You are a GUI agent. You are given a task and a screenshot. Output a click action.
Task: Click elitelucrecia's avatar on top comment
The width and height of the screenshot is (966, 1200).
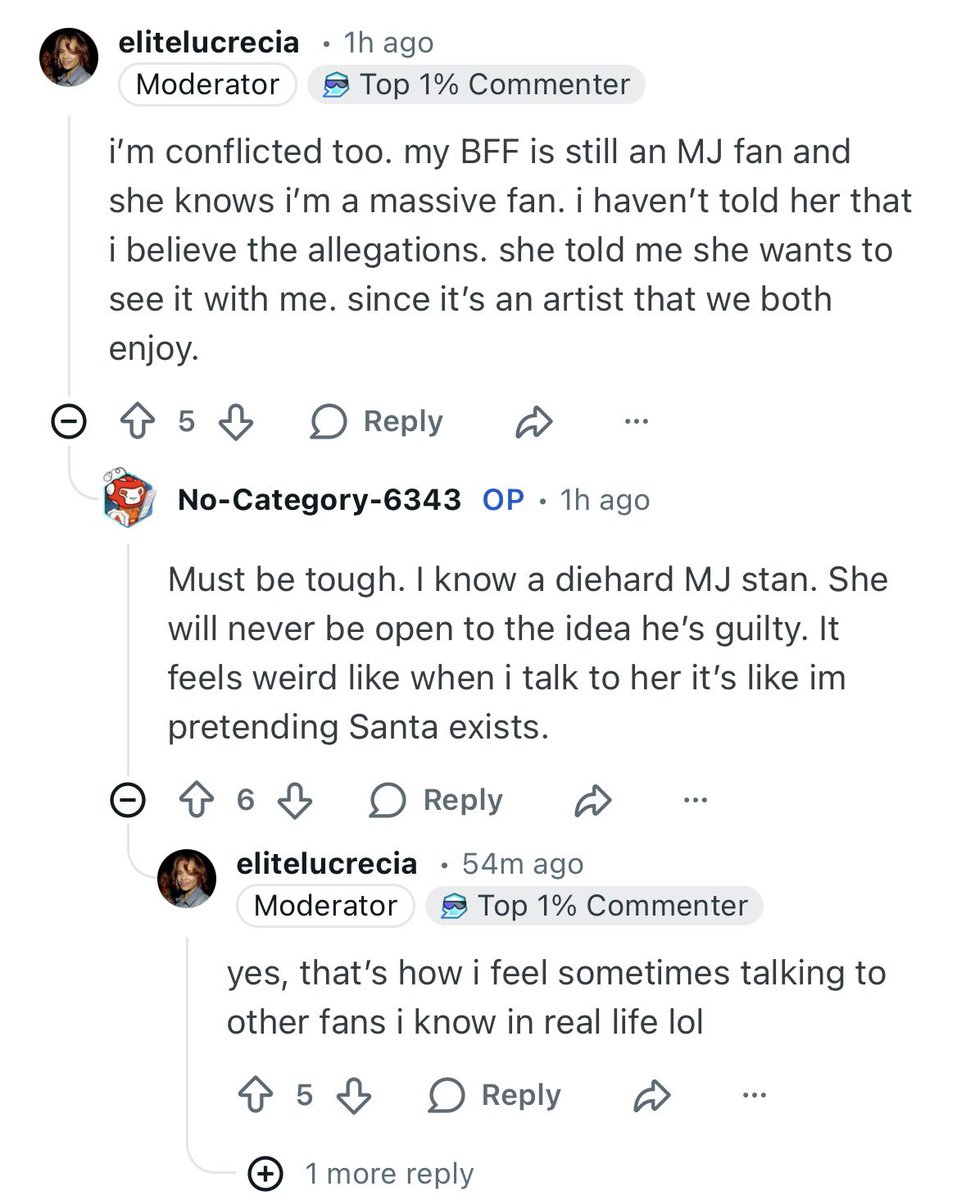coord(69,56)
